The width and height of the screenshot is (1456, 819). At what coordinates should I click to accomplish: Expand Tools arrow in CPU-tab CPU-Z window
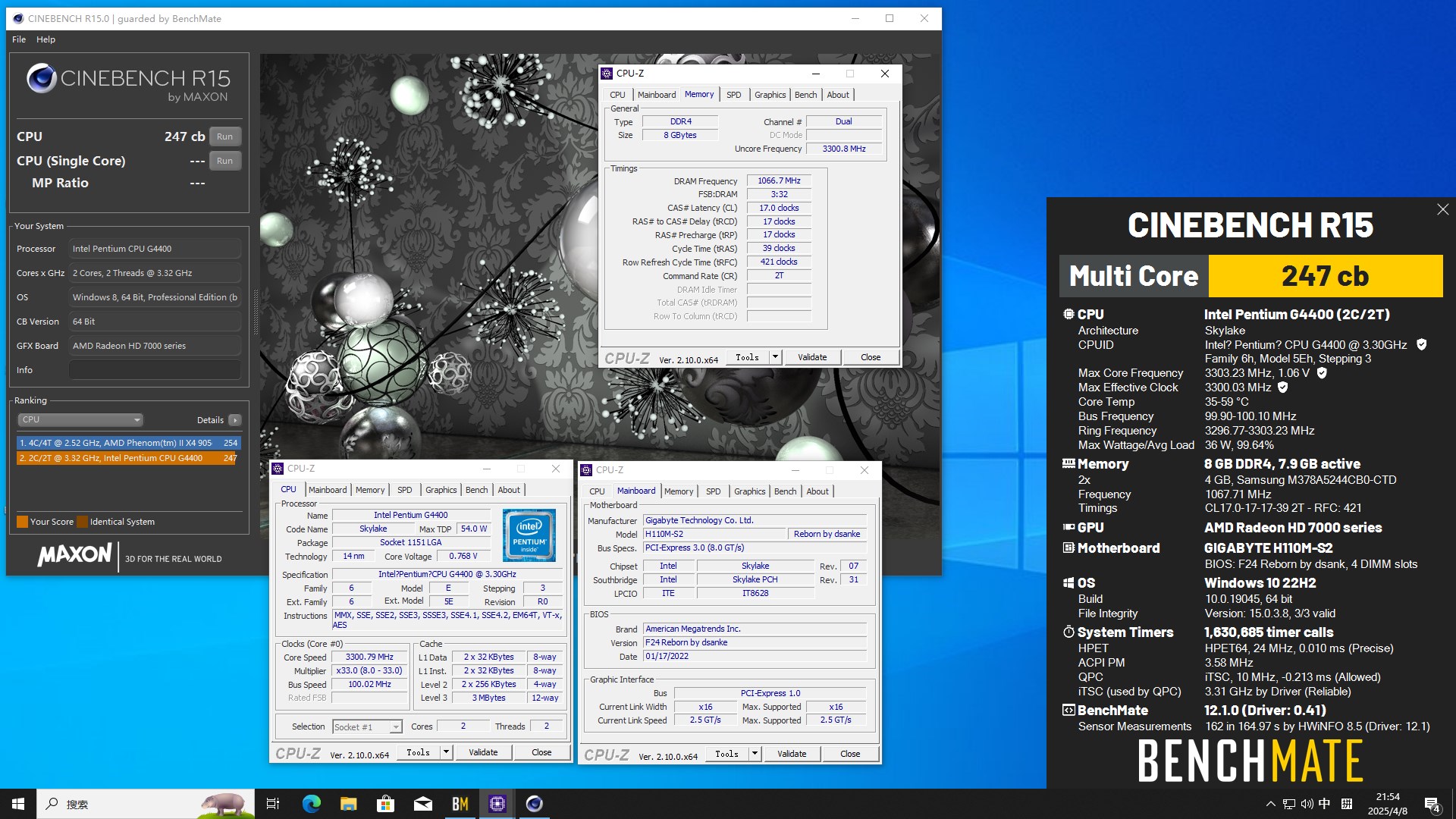pos(446,752)
